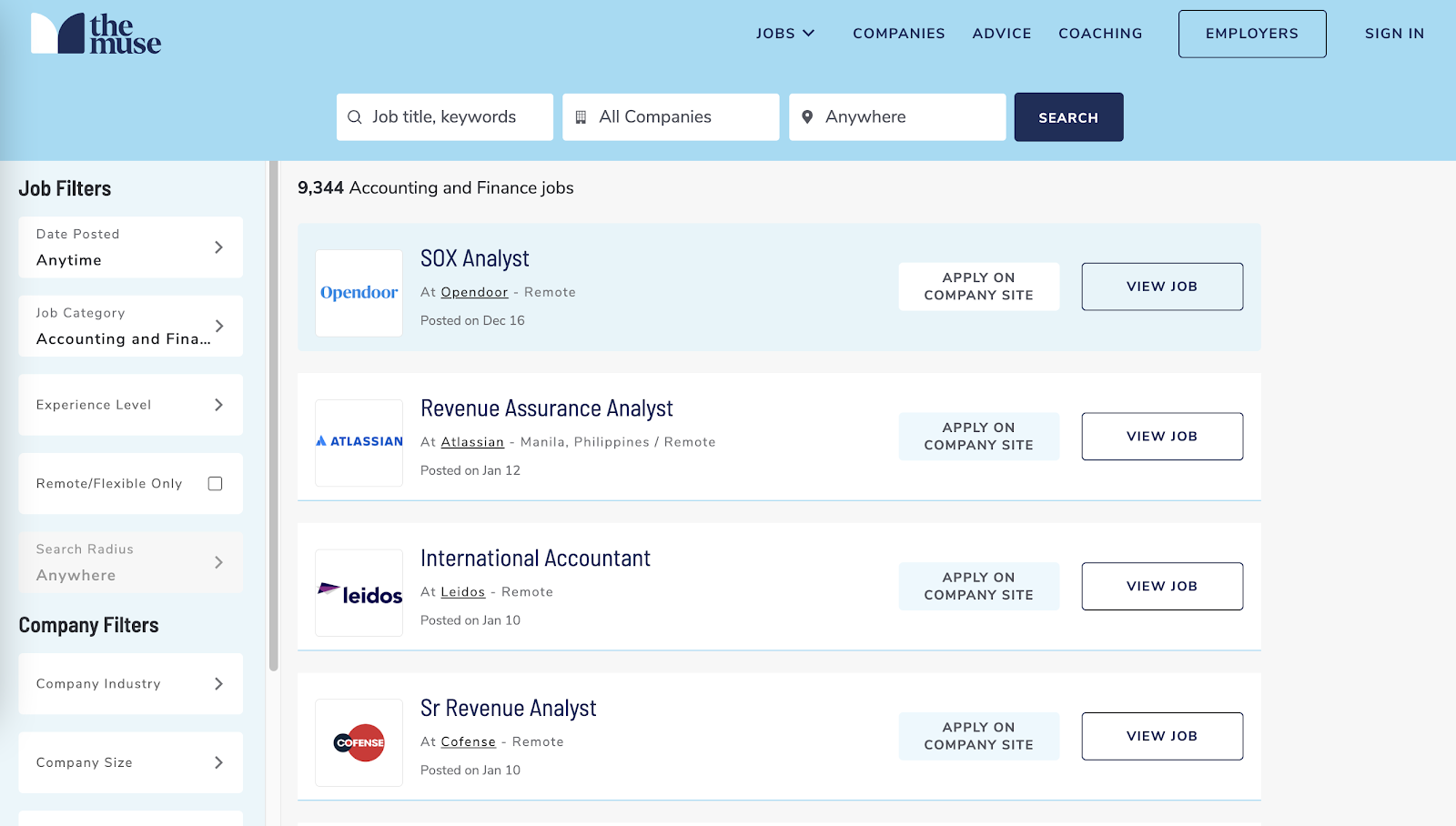Open the Sr Revenue Analyst job title
Viewport: 1456px width, 826px height.
[x=509, y=709]
